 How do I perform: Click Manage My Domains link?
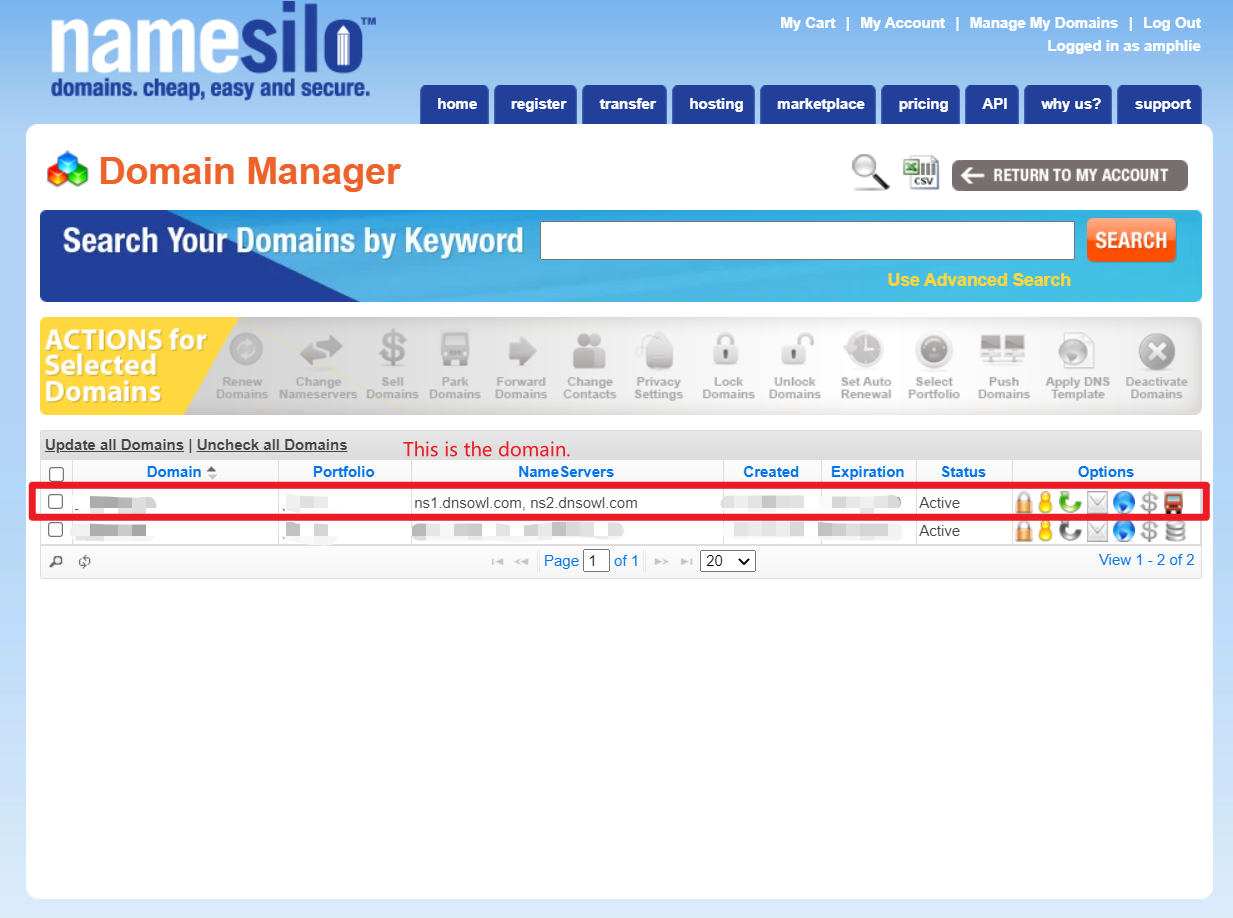[x=1044, y=23]
